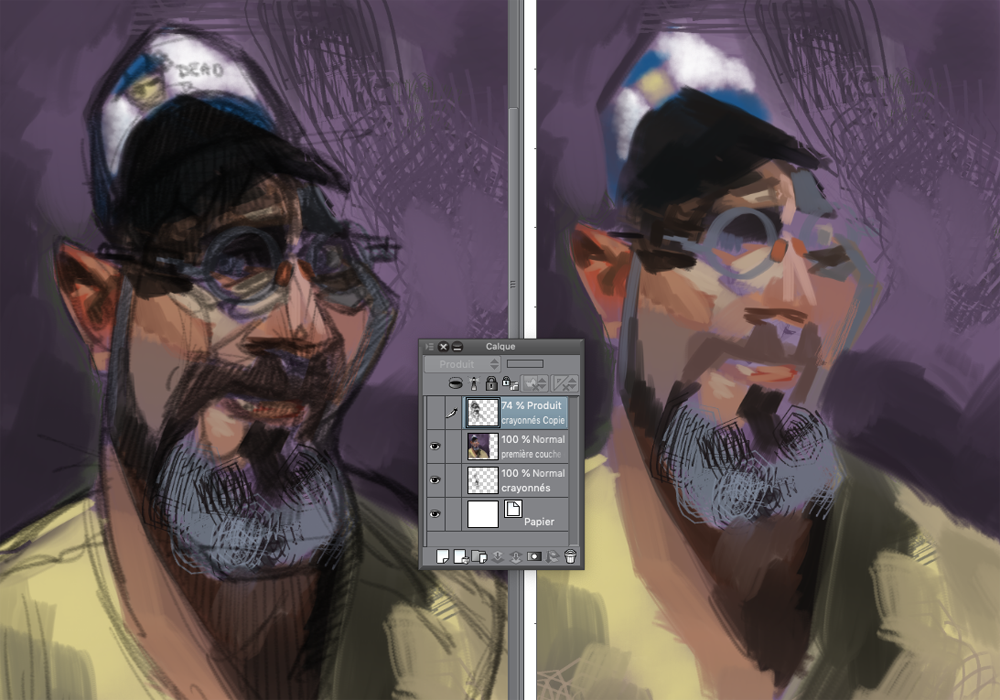1000x700 pixels.
Task: Create a new layer folder
Action: [x=478, y=556]
